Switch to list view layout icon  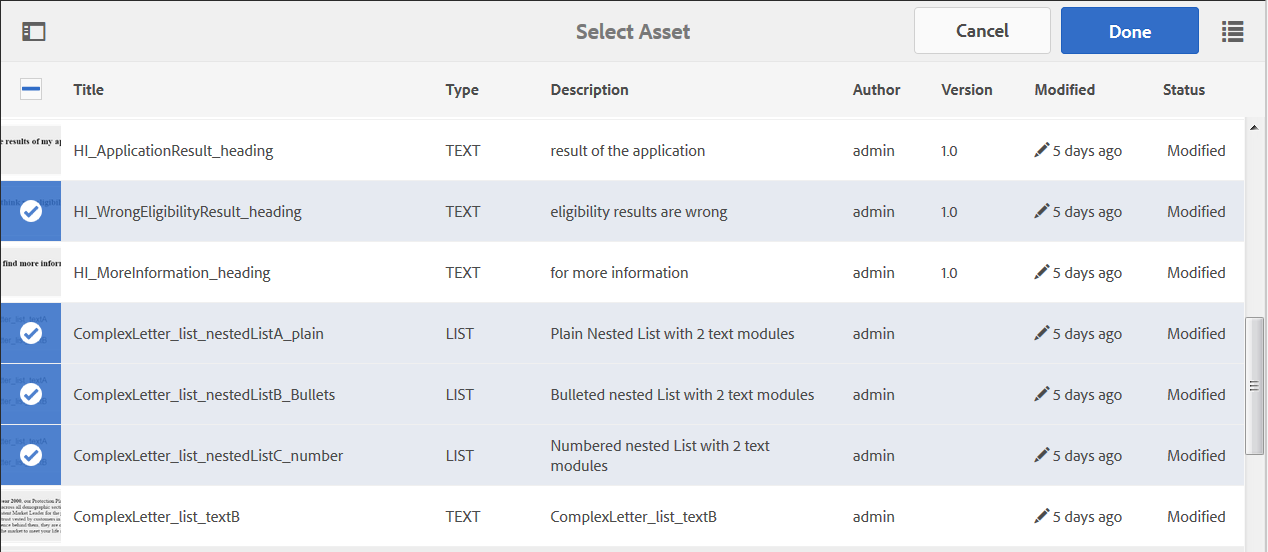point(1232,32)
